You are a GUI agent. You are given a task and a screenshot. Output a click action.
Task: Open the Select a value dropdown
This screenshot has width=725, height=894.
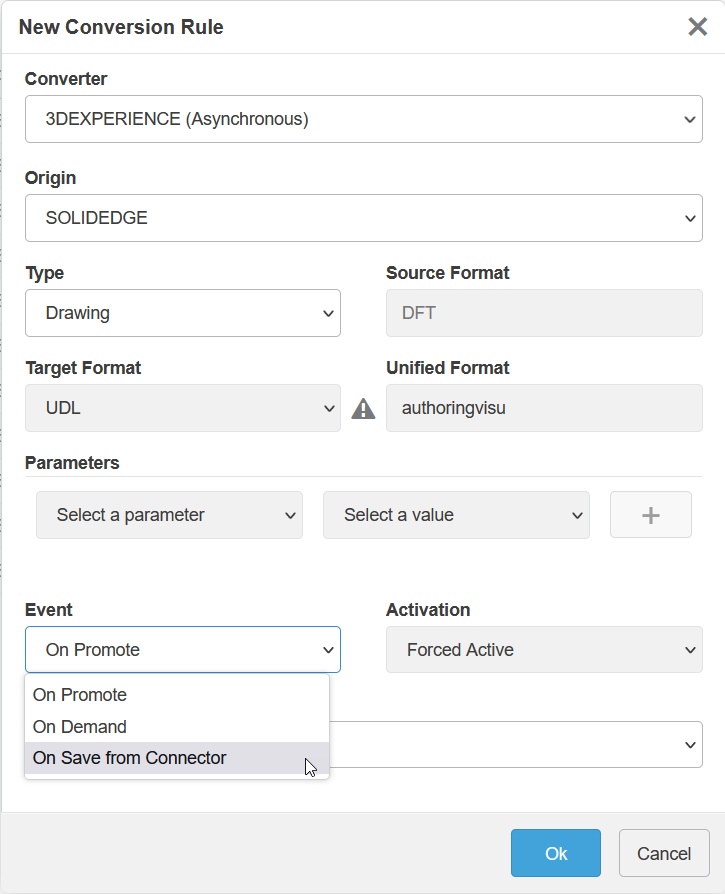pos(457,515)
